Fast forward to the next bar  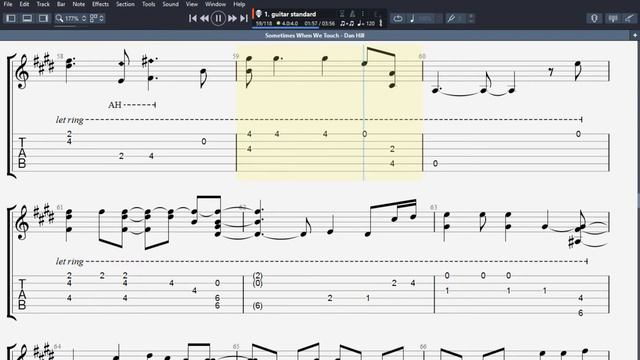coord(232,18)
